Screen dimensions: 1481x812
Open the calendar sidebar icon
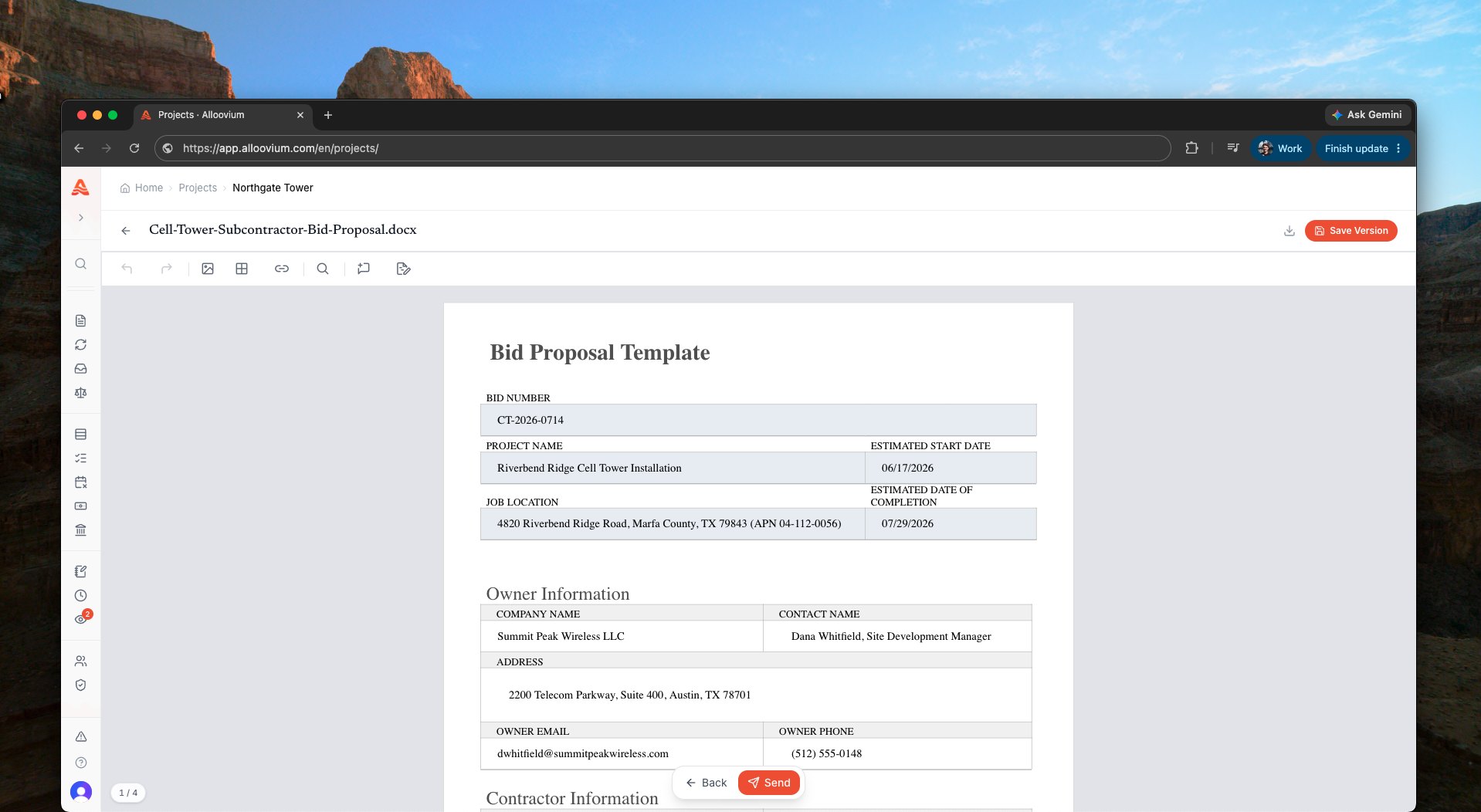coord(80,482)
